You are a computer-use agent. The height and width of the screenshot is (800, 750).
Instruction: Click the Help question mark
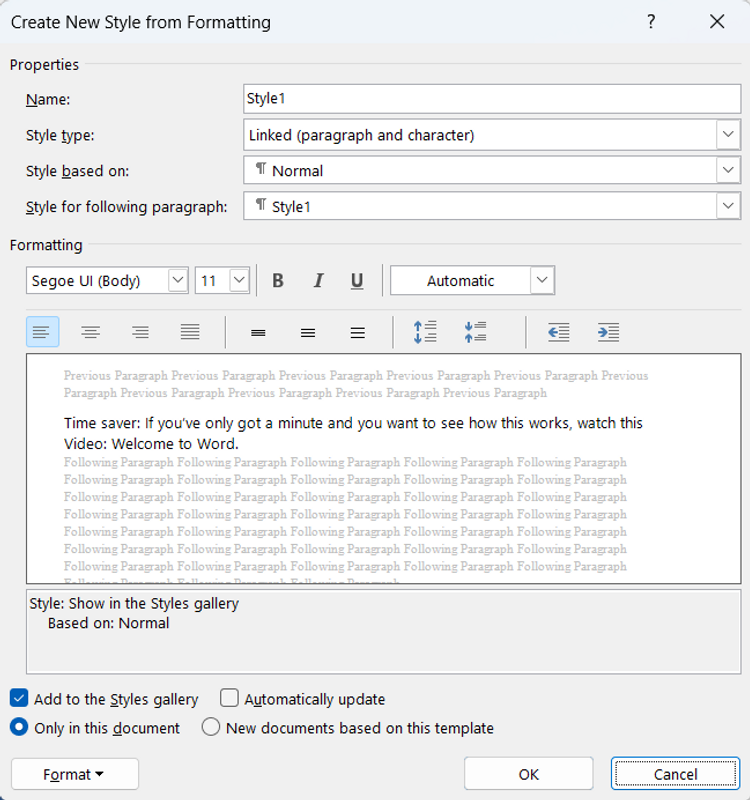[x=651, y=21]
